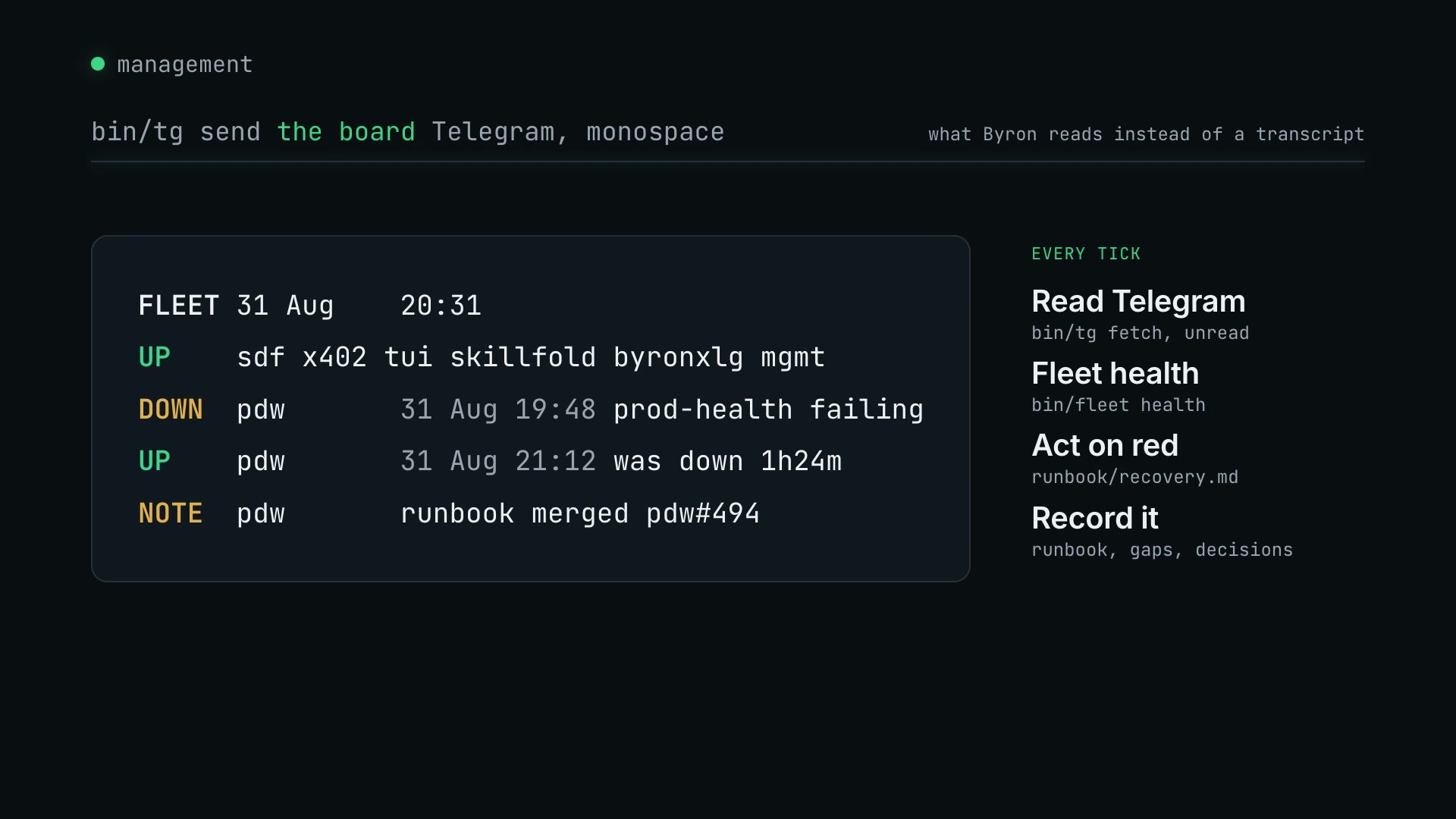
Task: Select the Fleet health heading
Action: pyautogui.click(x=1115, y=374)
